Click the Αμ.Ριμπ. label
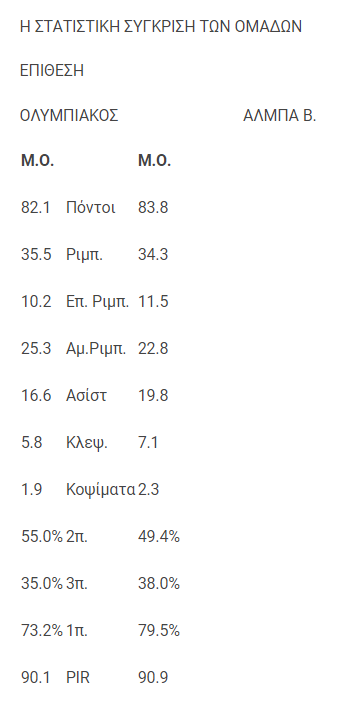 coord(96,349)
